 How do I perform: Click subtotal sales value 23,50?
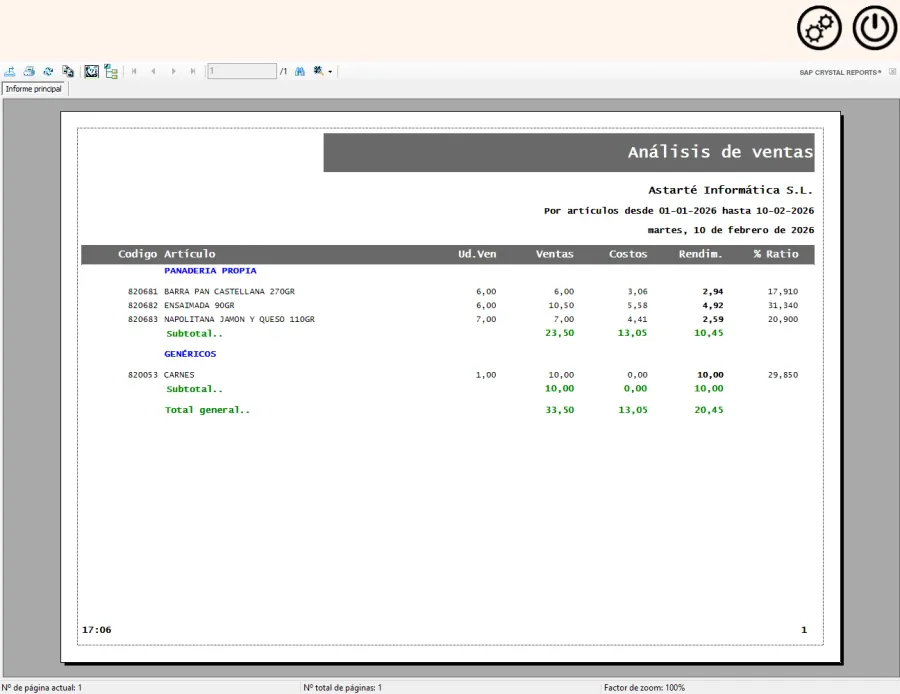click(x=560, y=333)
